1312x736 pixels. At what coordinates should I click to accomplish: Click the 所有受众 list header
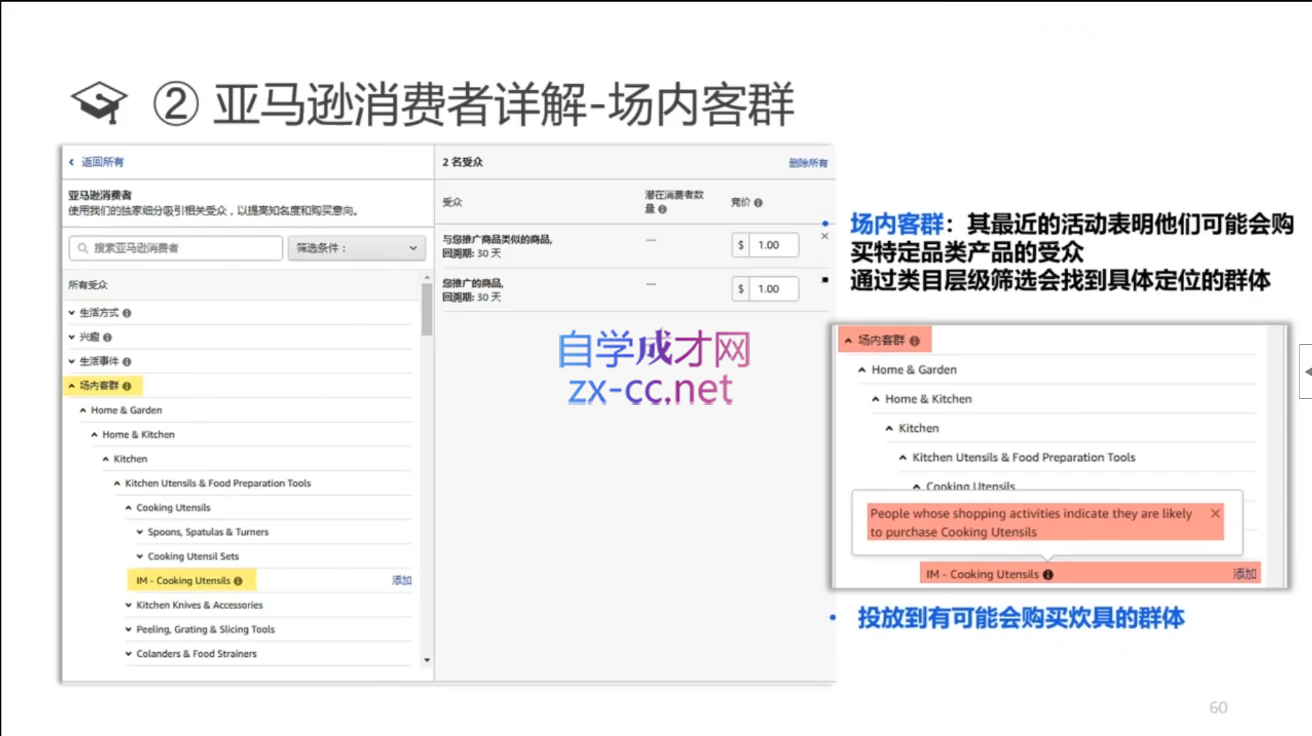click(x=88, y=285)
